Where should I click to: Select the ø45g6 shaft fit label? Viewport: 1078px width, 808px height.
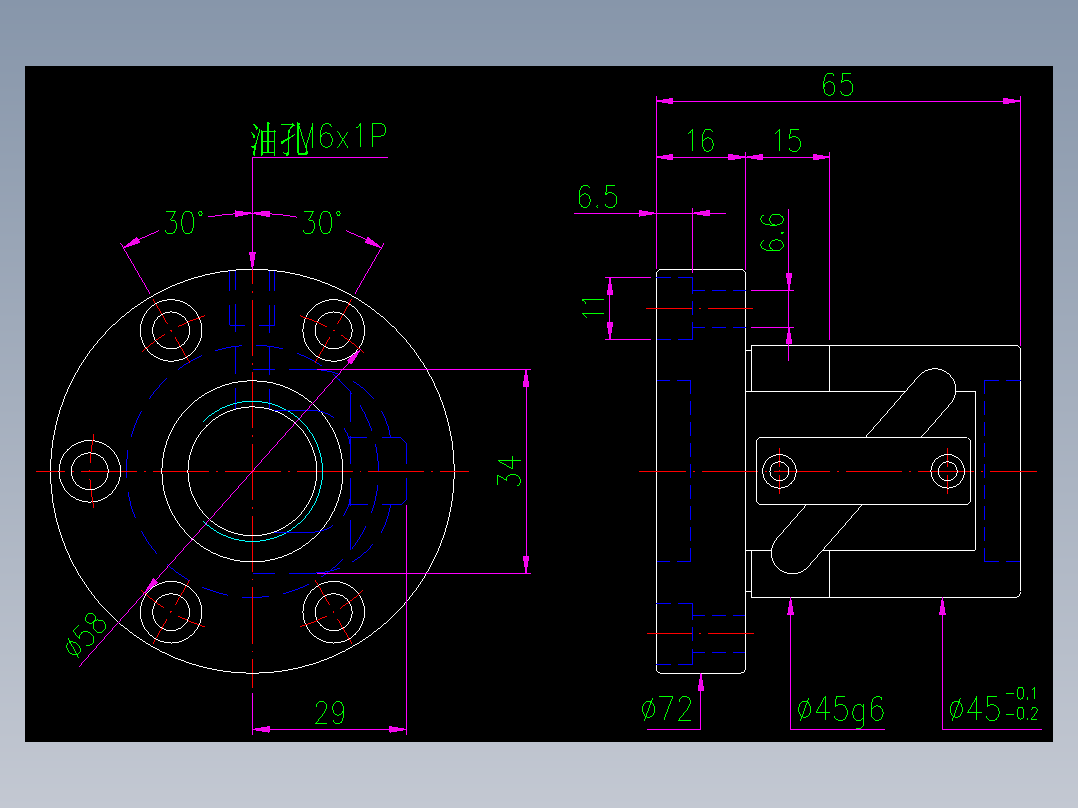tap(840, 708)
